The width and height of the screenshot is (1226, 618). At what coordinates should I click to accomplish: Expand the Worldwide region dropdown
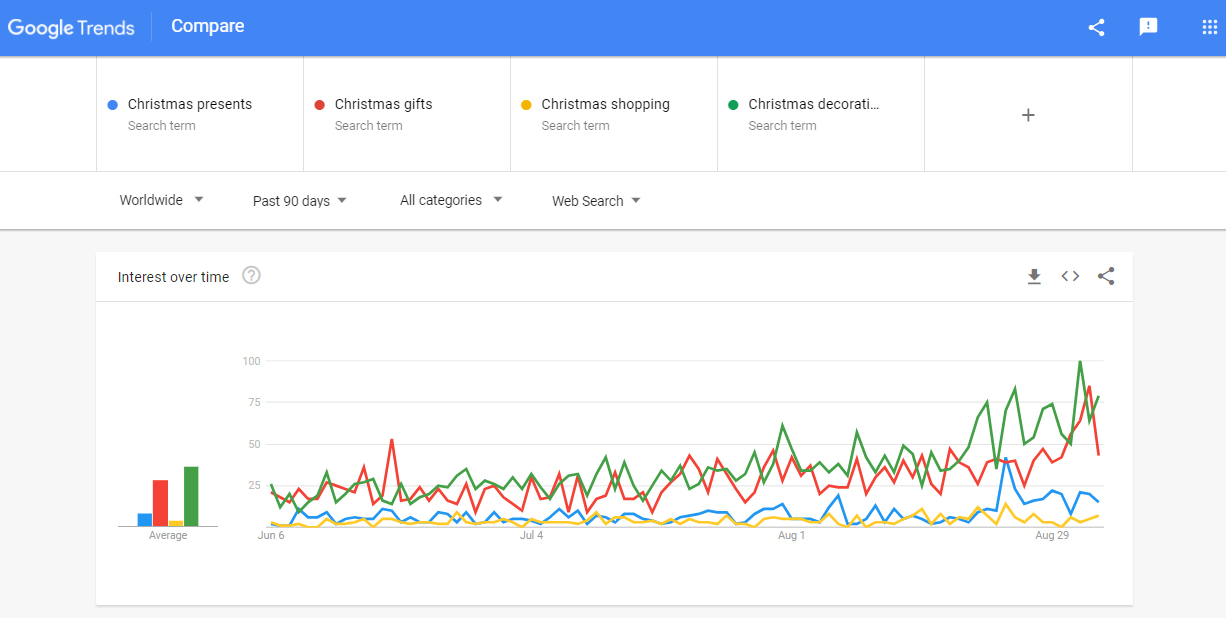click(161, 200)
